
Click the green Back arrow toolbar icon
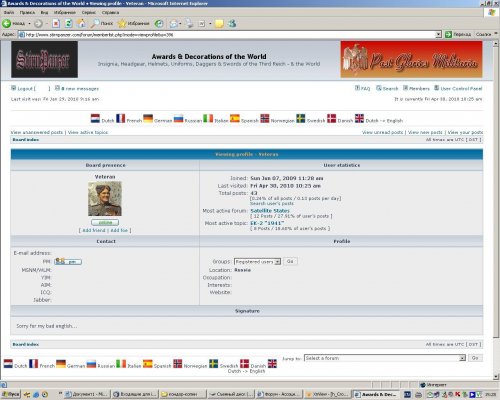pyautogui.click(x=6, y=23)
